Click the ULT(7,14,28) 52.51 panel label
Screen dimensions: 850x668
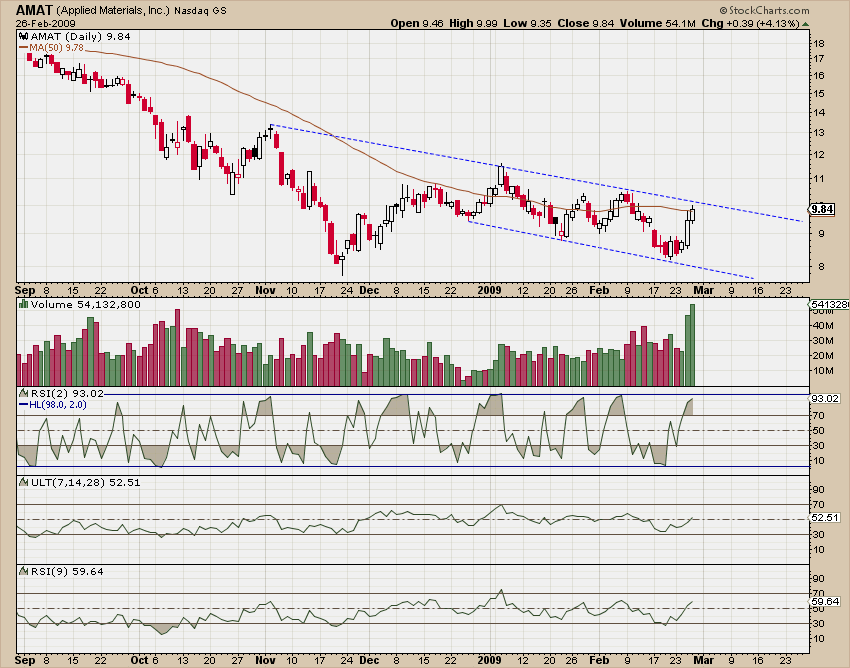pos(86,482)
